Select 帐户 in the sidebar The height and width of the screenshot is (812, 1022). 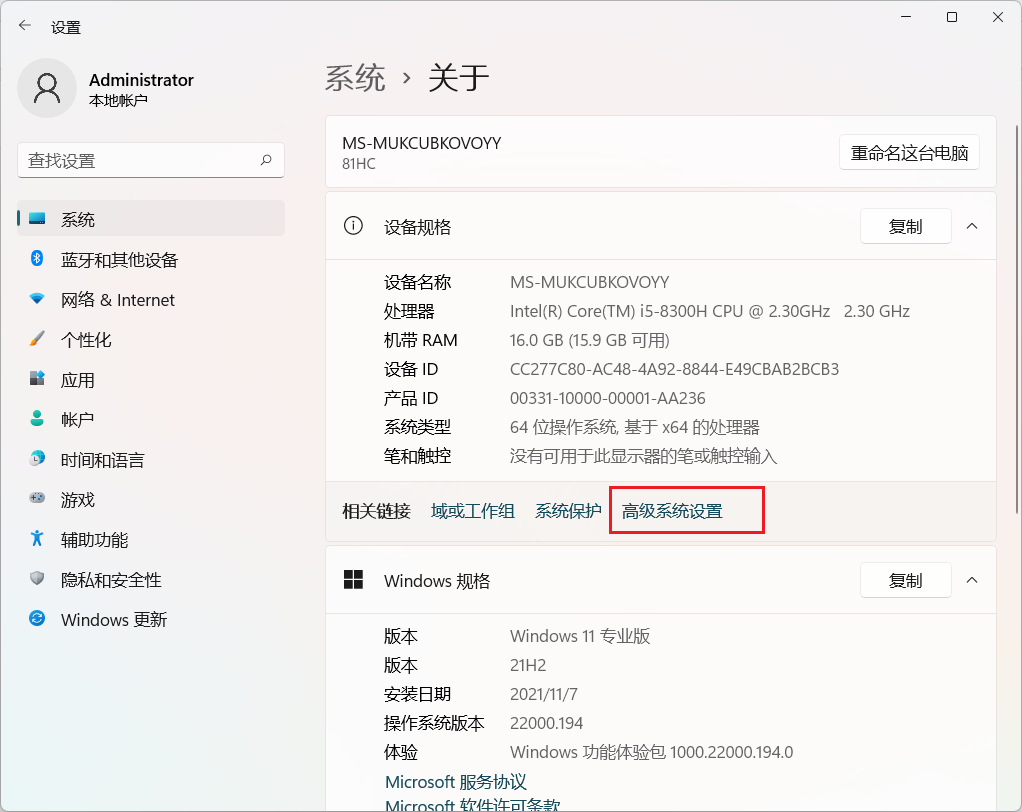(151, 419)
